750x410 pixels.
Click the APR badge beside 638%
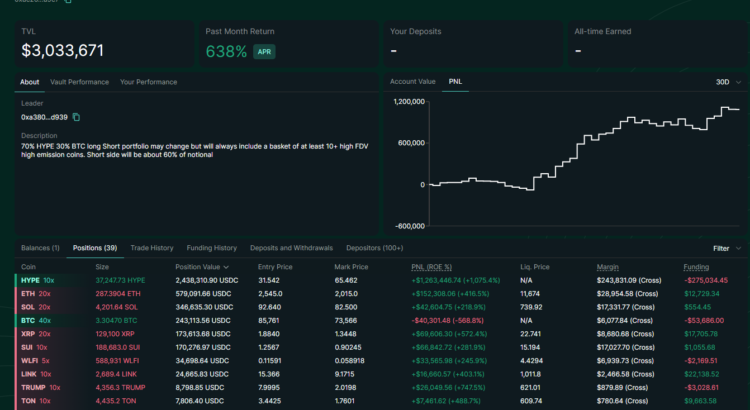(x=264, y=52)
